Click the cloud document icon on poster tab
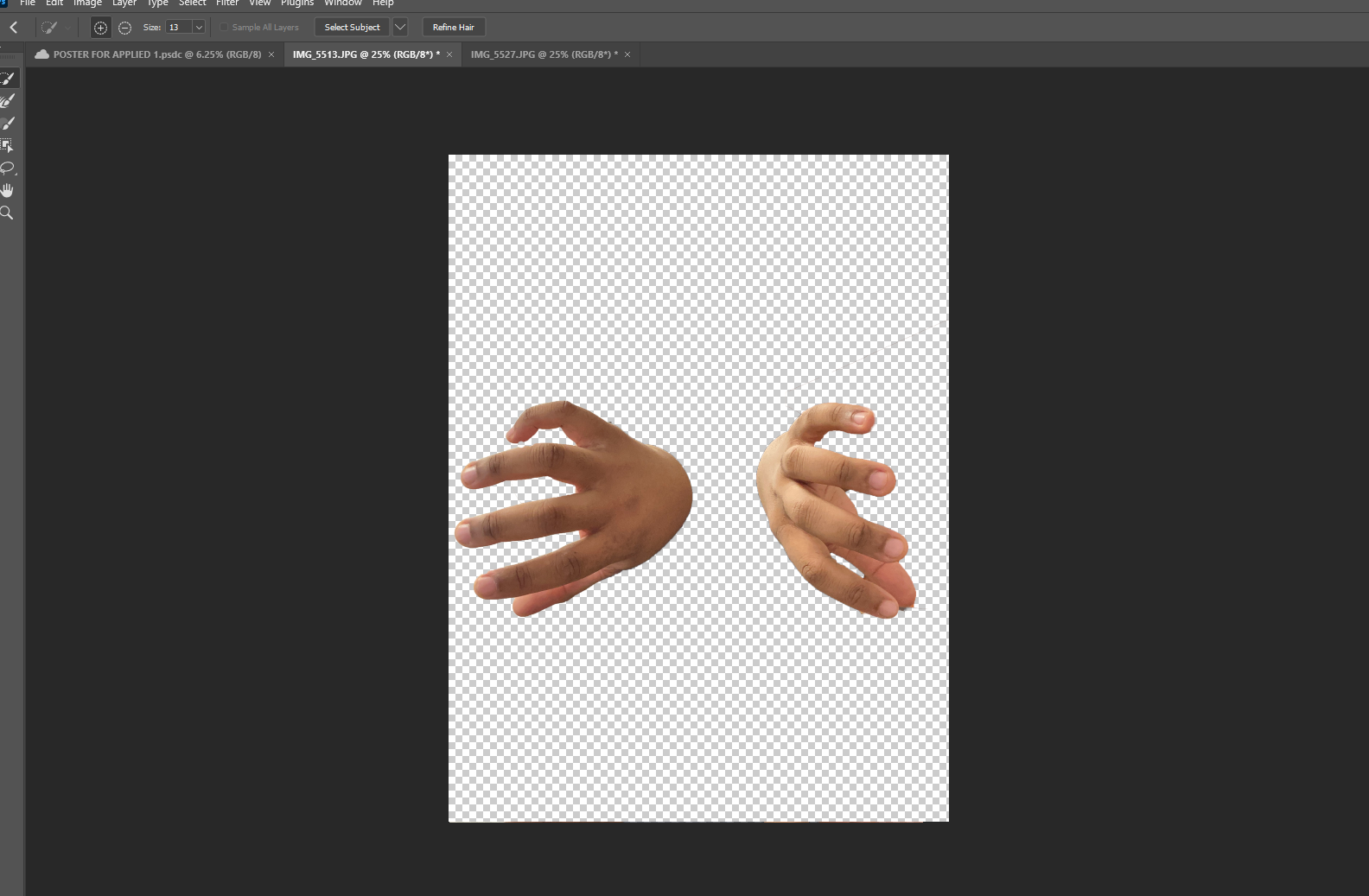Viewport: 1369px width, 896px height. [41, 54]
